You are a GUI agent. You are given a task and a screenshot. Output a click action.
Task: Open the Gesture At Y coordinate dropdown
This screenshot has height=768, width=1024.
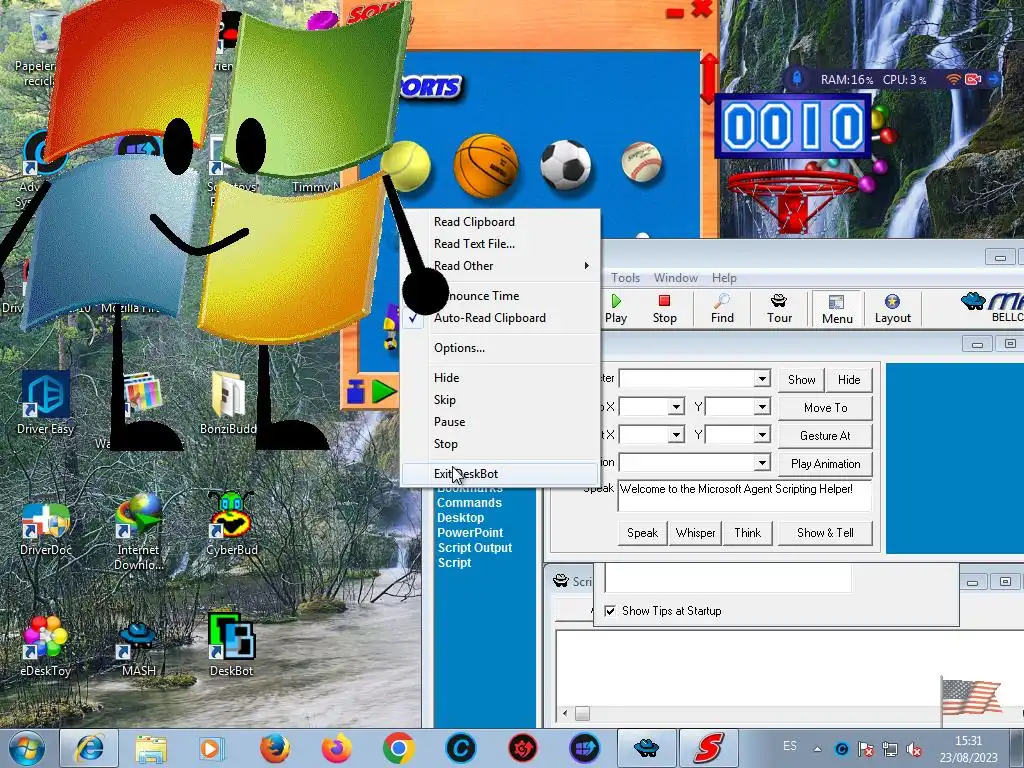click(761, 435)
